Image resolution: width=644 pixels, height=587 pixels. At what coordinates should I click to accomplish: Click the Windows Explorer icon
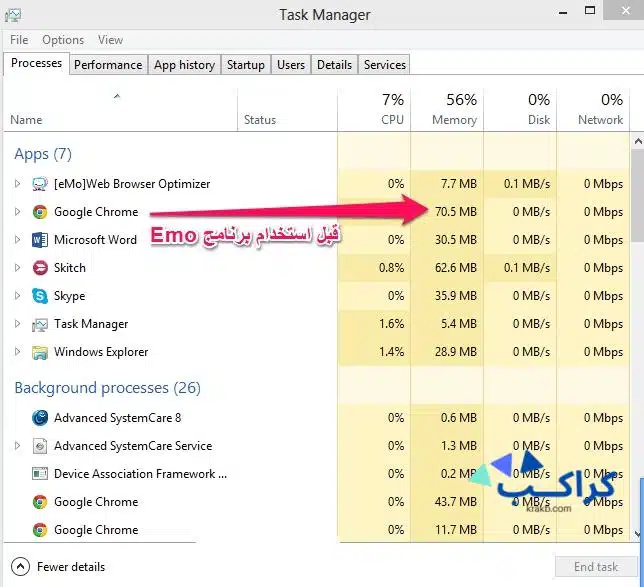tap(40, 352)
